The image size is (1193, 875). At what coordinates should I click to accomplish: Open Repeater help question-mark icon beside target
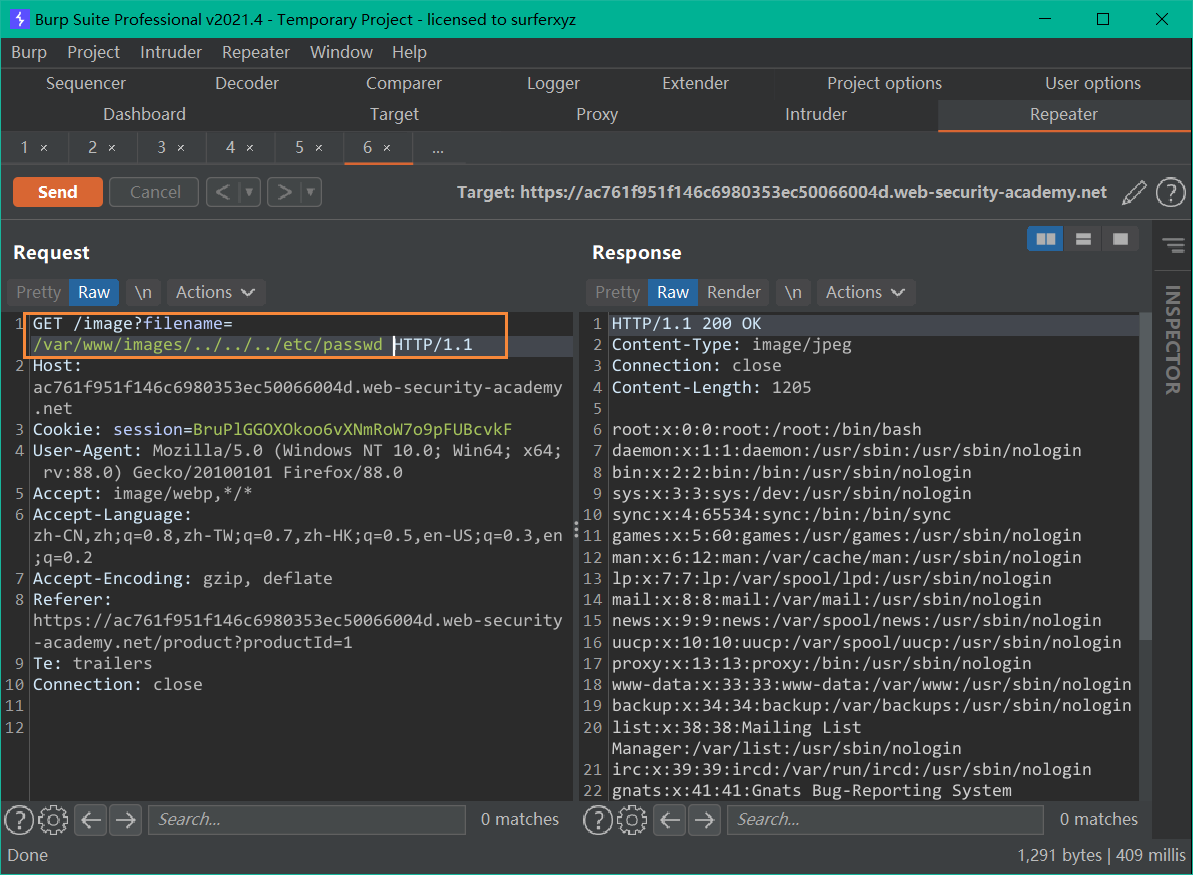pyautogui.click(x=1170, y=192)
